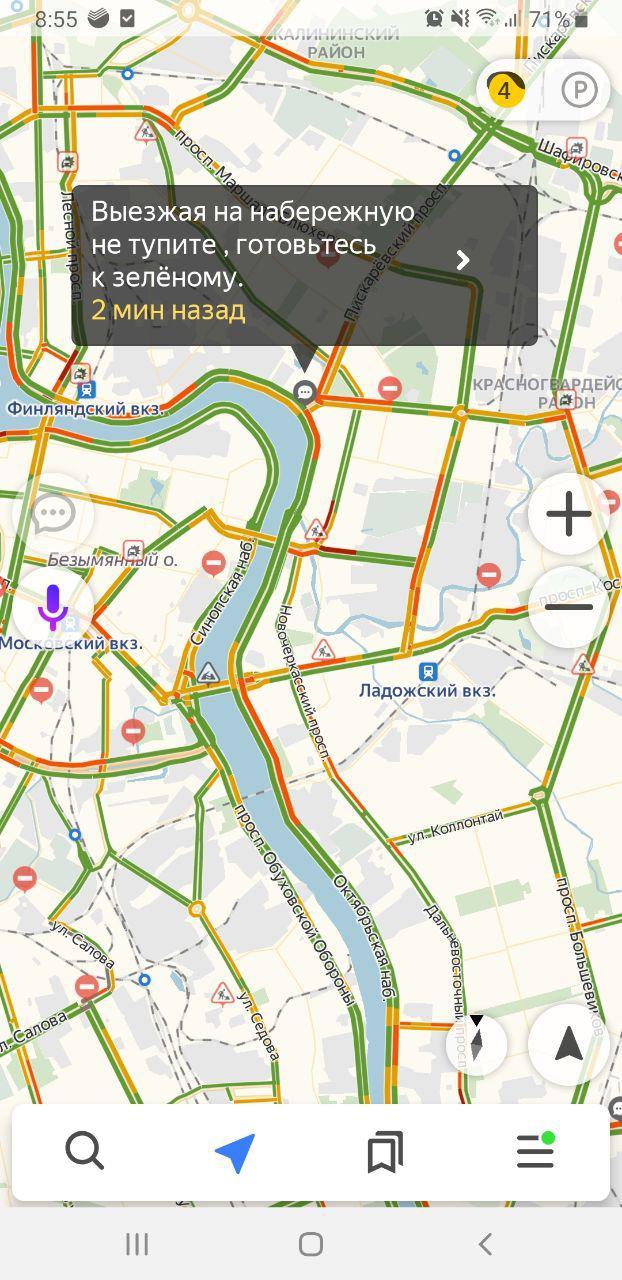Screen dimensions: 622x1280
Task: Center the map on my location arrow
Action: coord(568,1044)
